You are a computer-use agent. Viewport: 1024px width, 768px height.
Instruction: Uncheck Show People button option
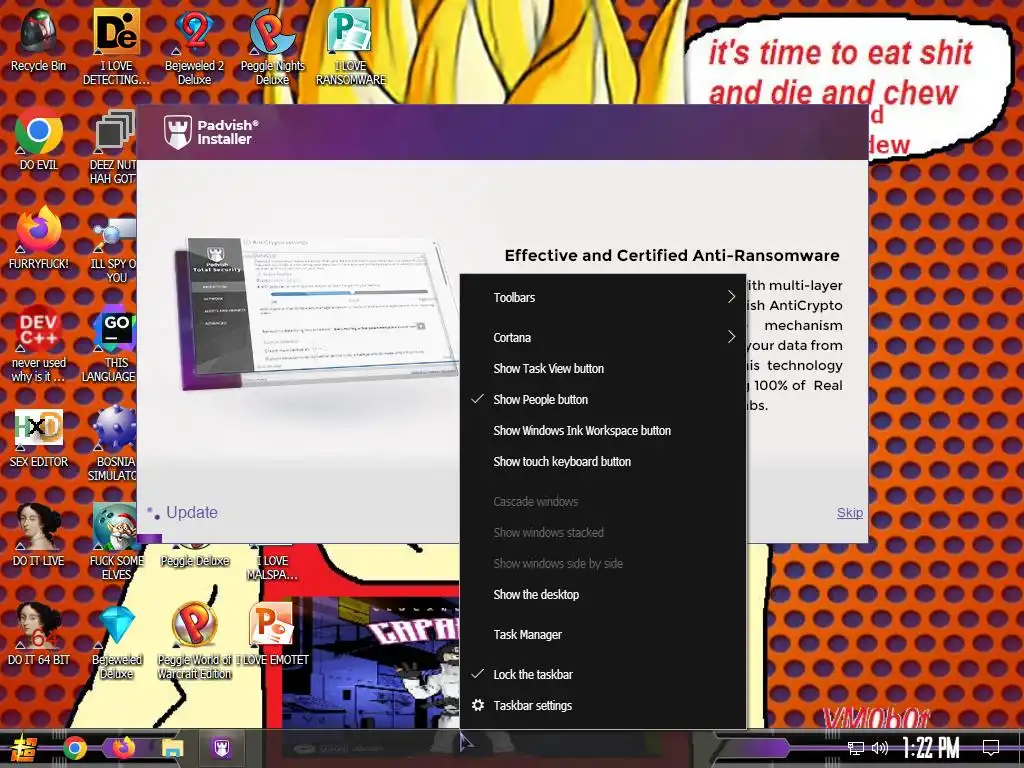coord(603,400)
